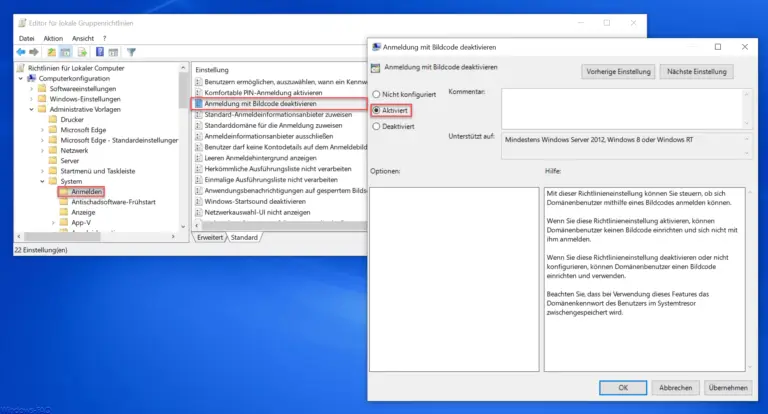Screen dimensions: 768x414
Task: Toggle the console tree show/hide icon
Action: [x=66, y=52]
